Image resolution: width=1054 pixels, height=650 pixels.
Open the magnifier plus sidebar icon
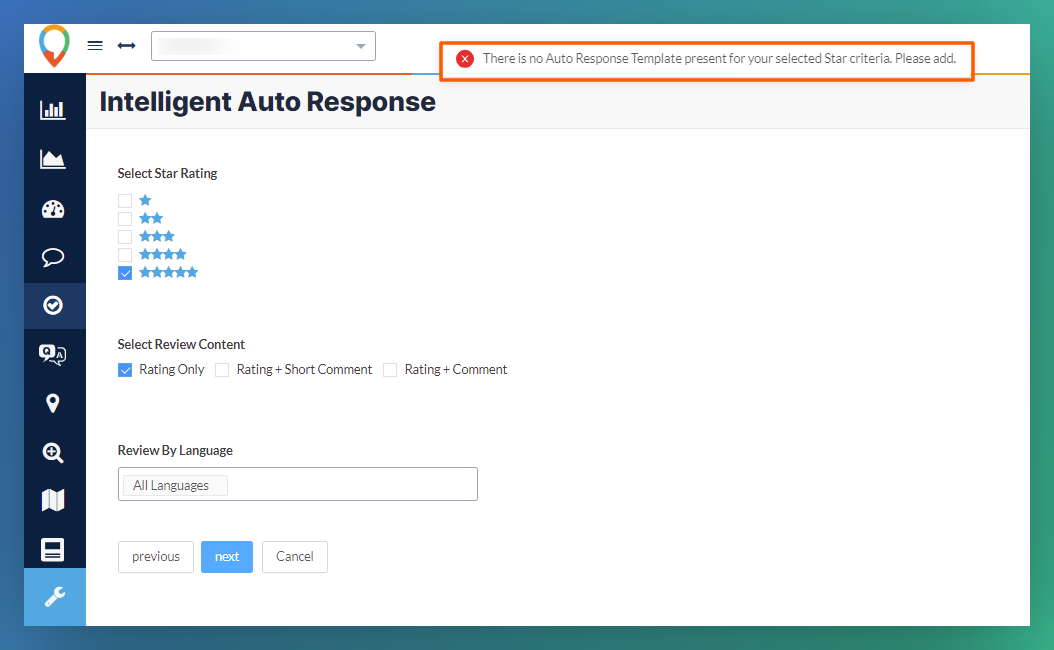tap(52, 452)
